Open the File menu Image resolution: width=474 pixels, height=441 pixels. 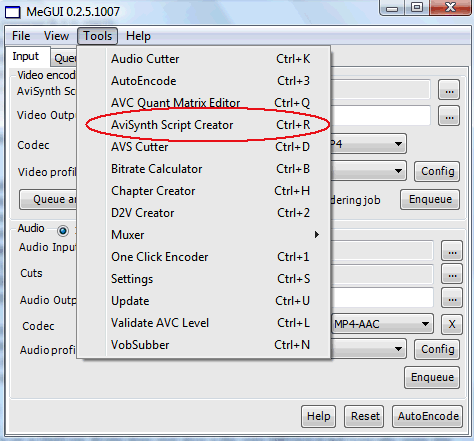pyautogui.click(x=21, y=36)
